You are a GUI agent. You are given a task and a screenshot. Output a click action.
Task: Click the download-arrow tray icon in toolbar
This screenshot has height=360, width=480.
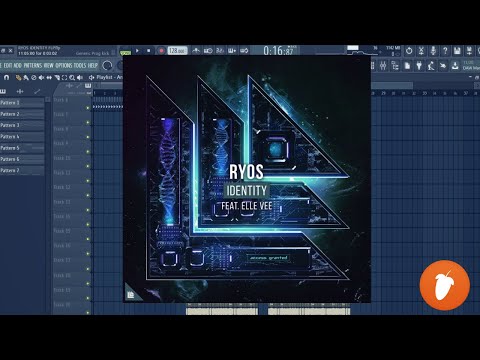pos(455,66)
